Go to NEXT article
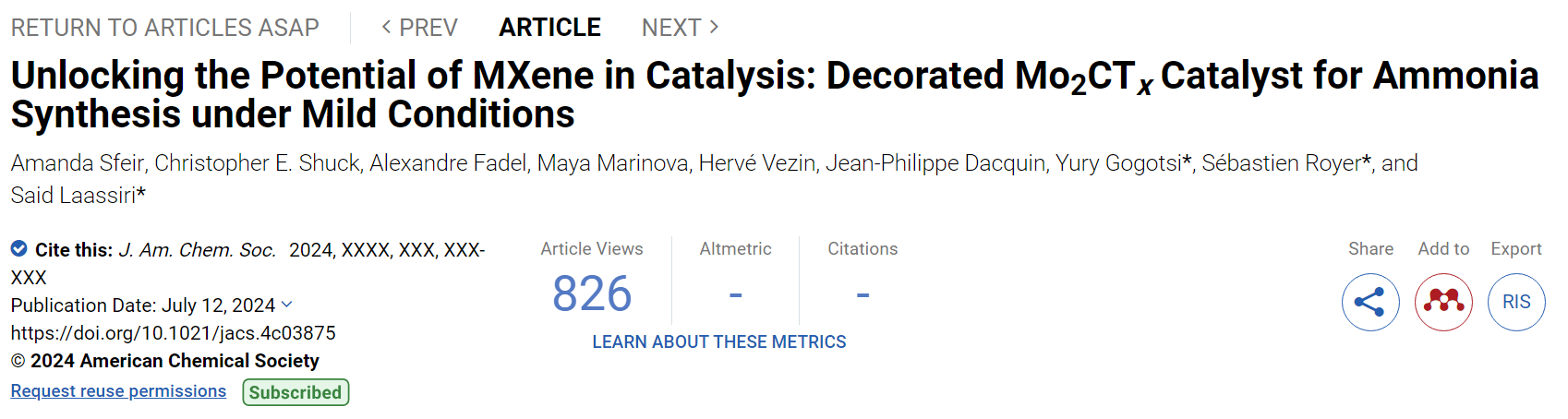Screen dimensions: 1568x419 681,28
